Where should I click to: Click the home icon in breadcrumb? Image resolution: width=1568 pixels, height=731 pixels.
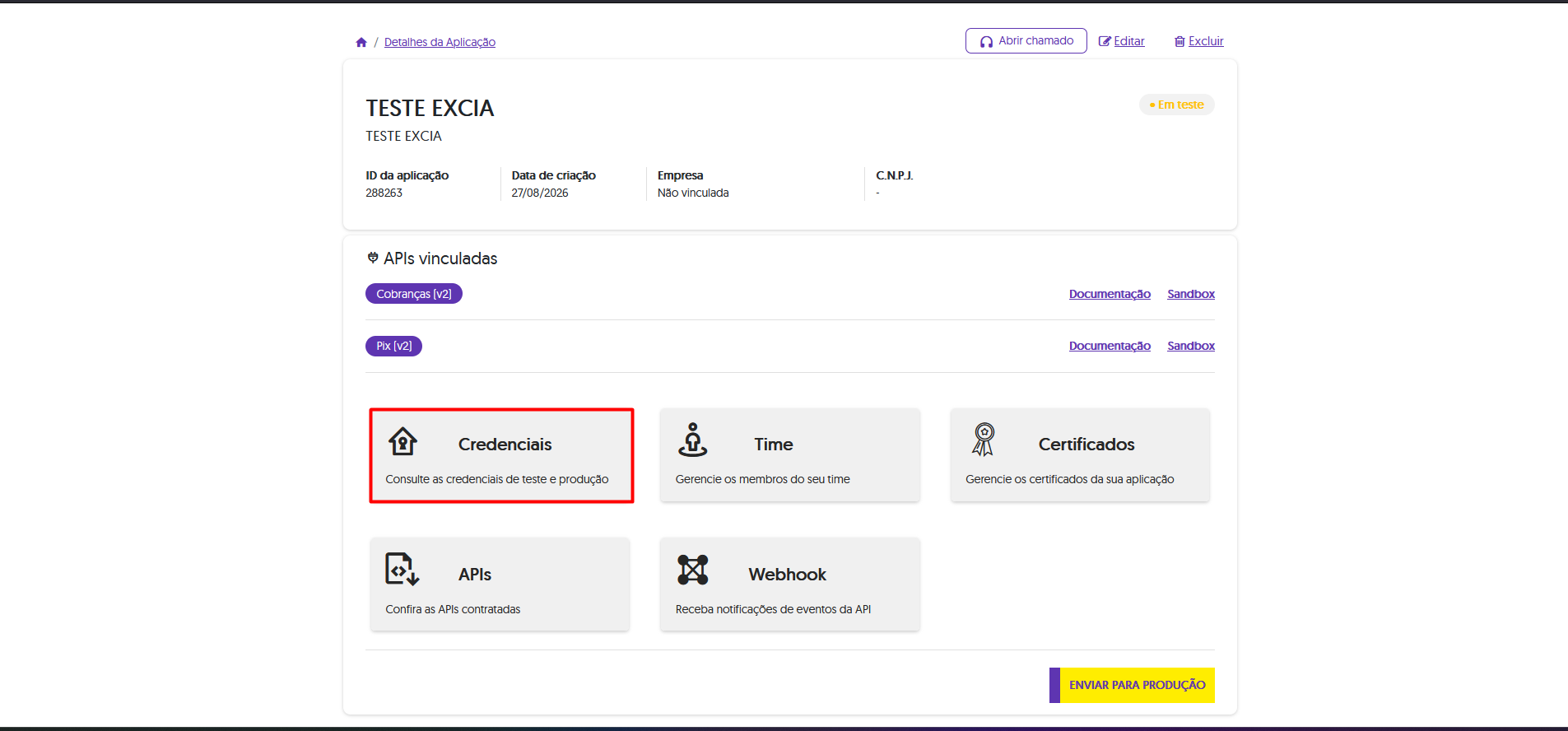pyautogui.click(x=361, y=42)
